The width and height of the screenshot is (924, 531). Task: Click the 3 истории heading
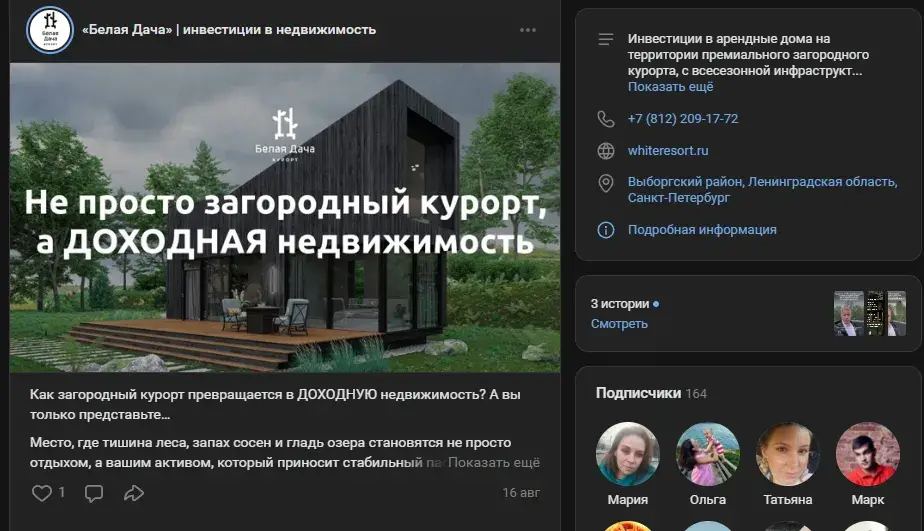[x=620, y=304]
